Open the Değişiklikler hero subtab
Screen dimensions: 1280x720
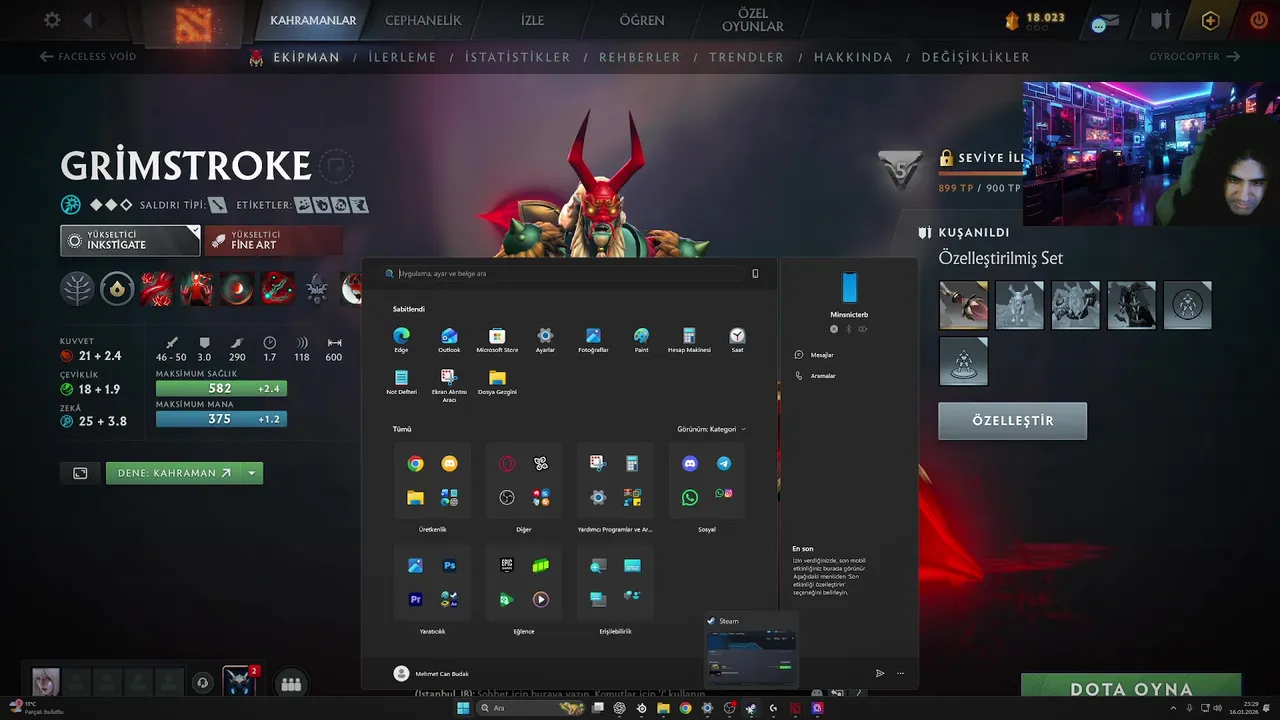(x=976, y=57)
